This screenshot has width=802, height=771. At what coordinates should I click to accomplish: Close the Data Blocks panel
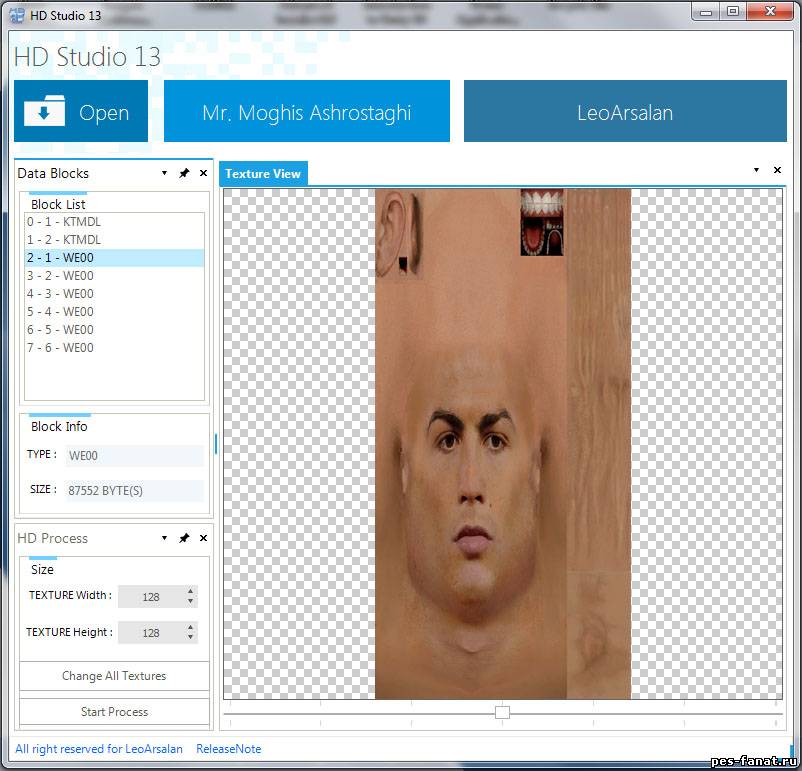point(203,174)
